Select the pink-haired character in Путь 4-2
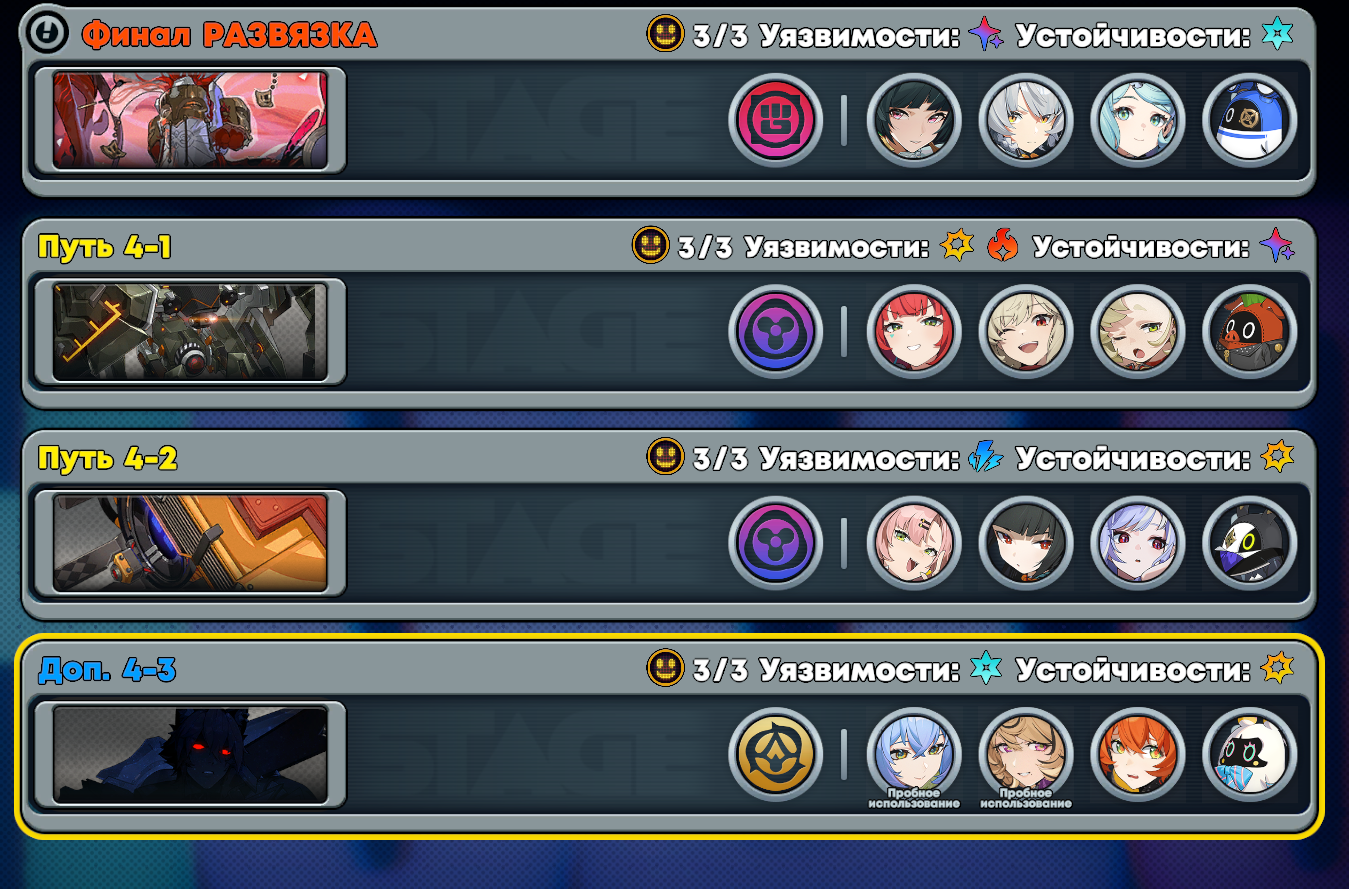Viewport: 1349px width, 889px height. [x=914, y=543]
